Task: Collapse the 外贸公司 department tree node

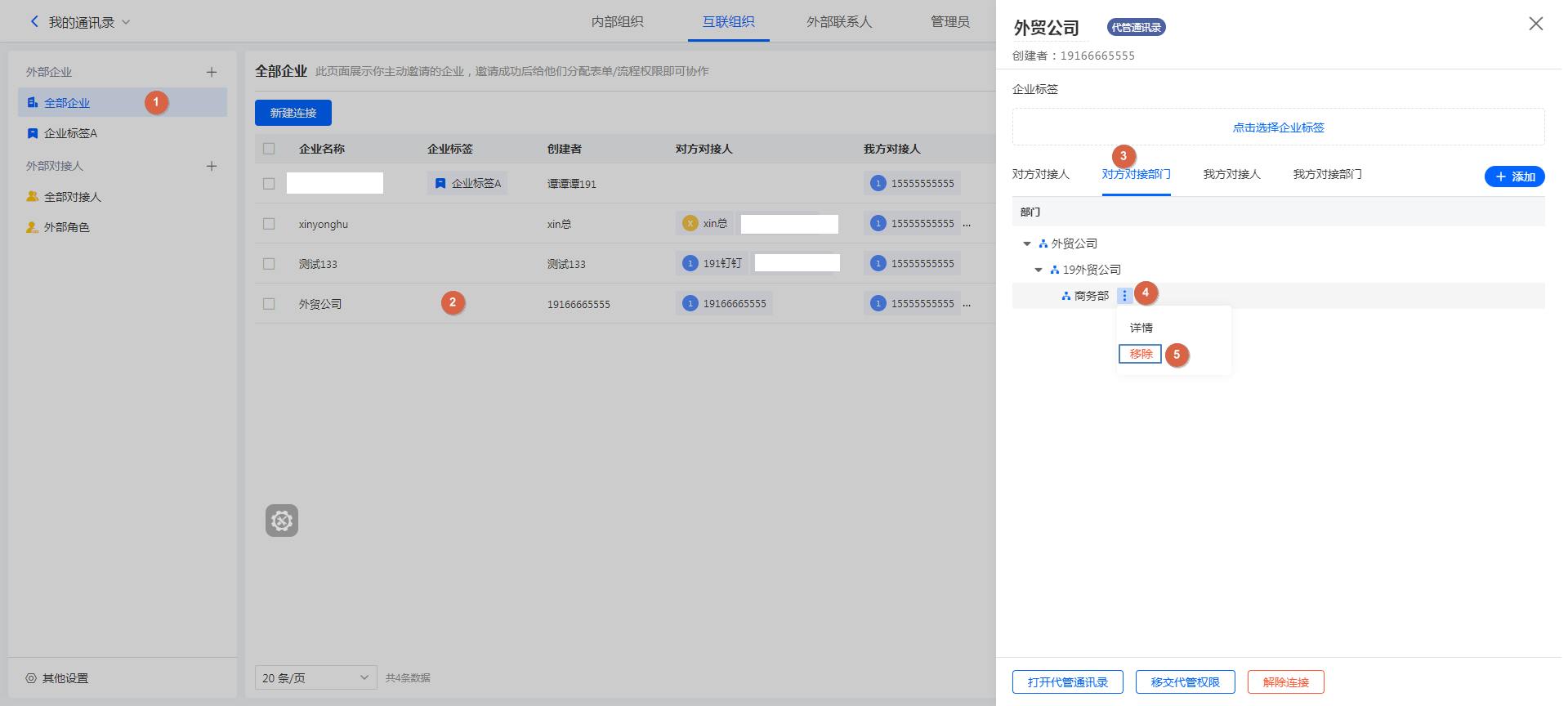Action: click(x=1027, y=244)
